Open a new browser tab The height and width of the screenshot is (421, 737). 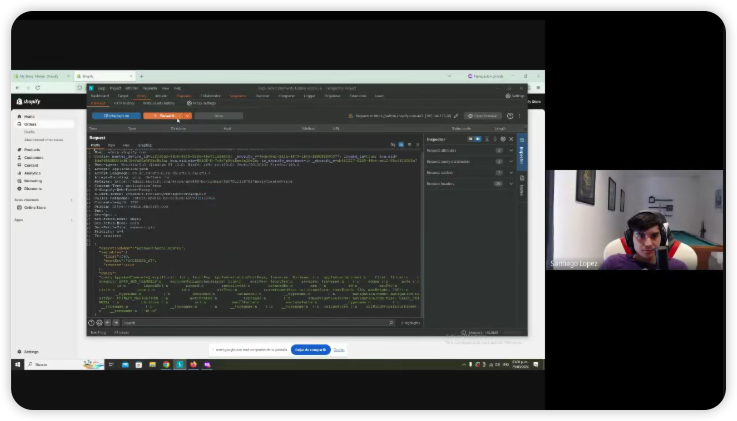(x=141, y=76)
